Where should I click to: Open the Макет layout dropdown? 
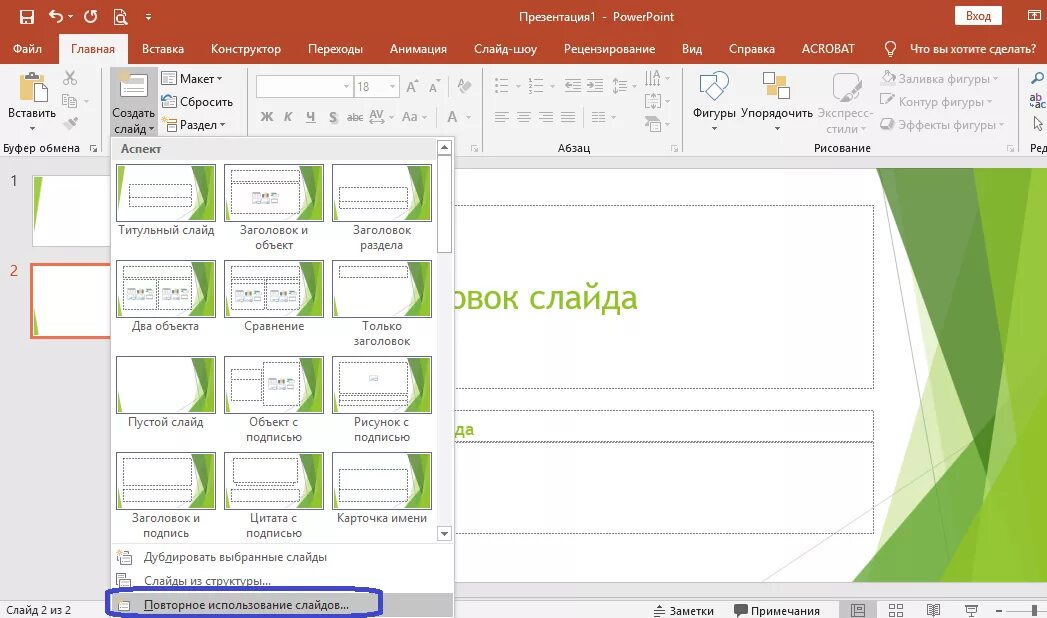coord(192,79)
